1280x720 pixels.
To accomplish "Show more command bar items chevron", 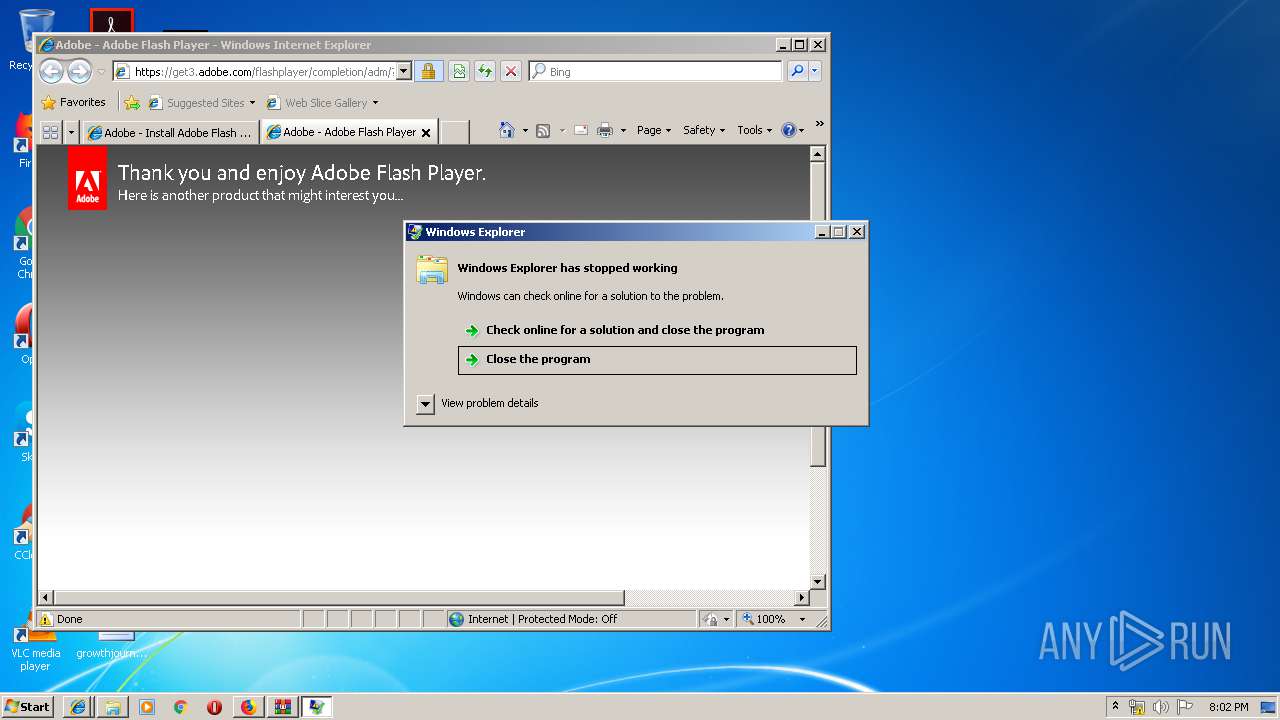I will pos(819,124).
